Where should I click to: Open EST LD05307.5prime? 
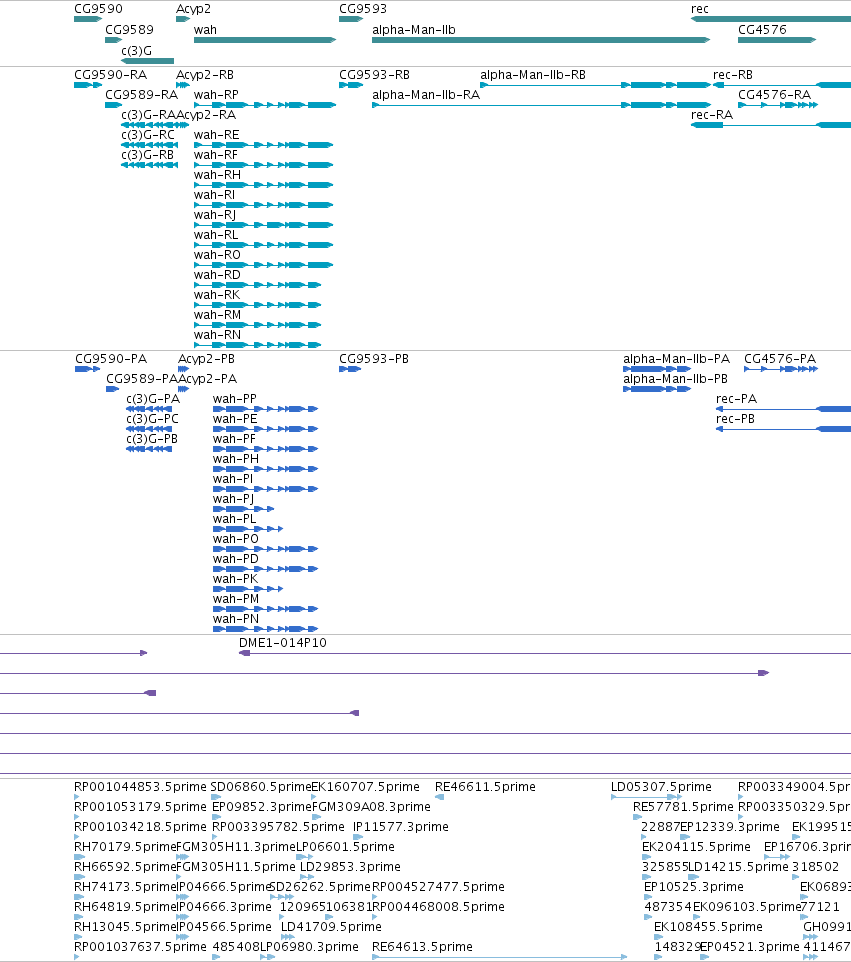(661, 787)
